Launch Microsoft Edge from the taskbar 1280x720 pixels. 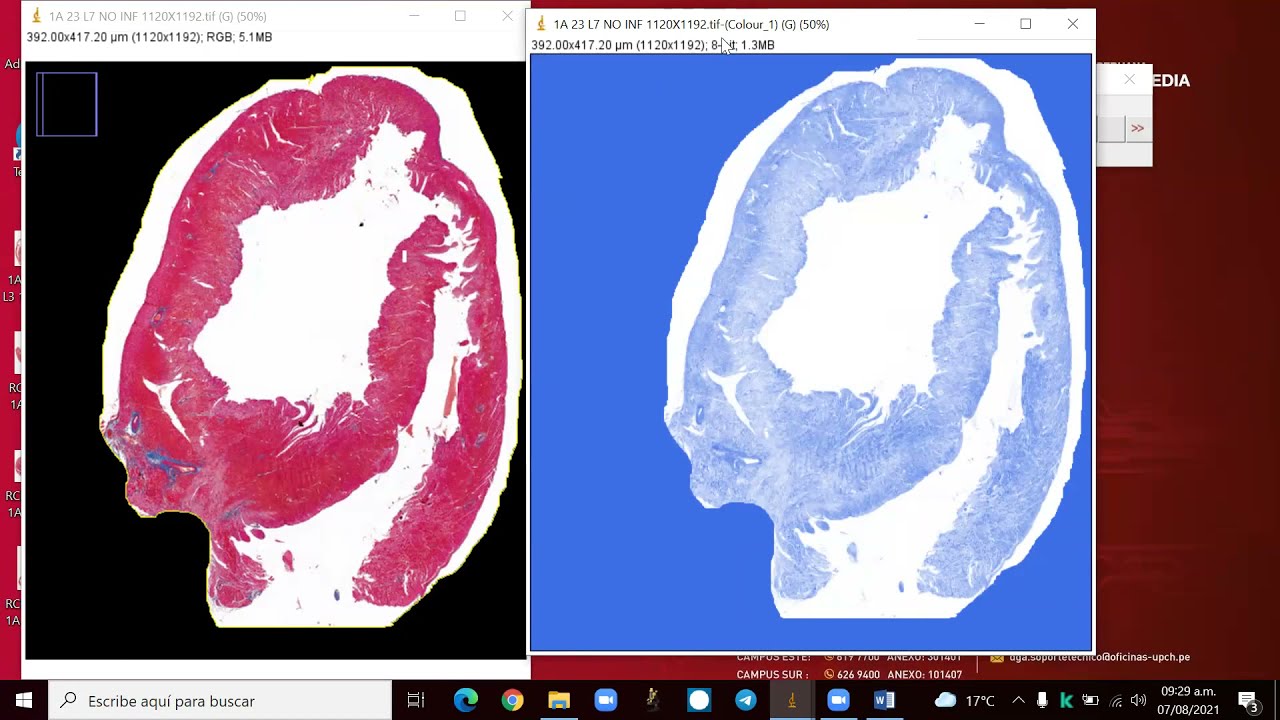click(x=466, y=701)
